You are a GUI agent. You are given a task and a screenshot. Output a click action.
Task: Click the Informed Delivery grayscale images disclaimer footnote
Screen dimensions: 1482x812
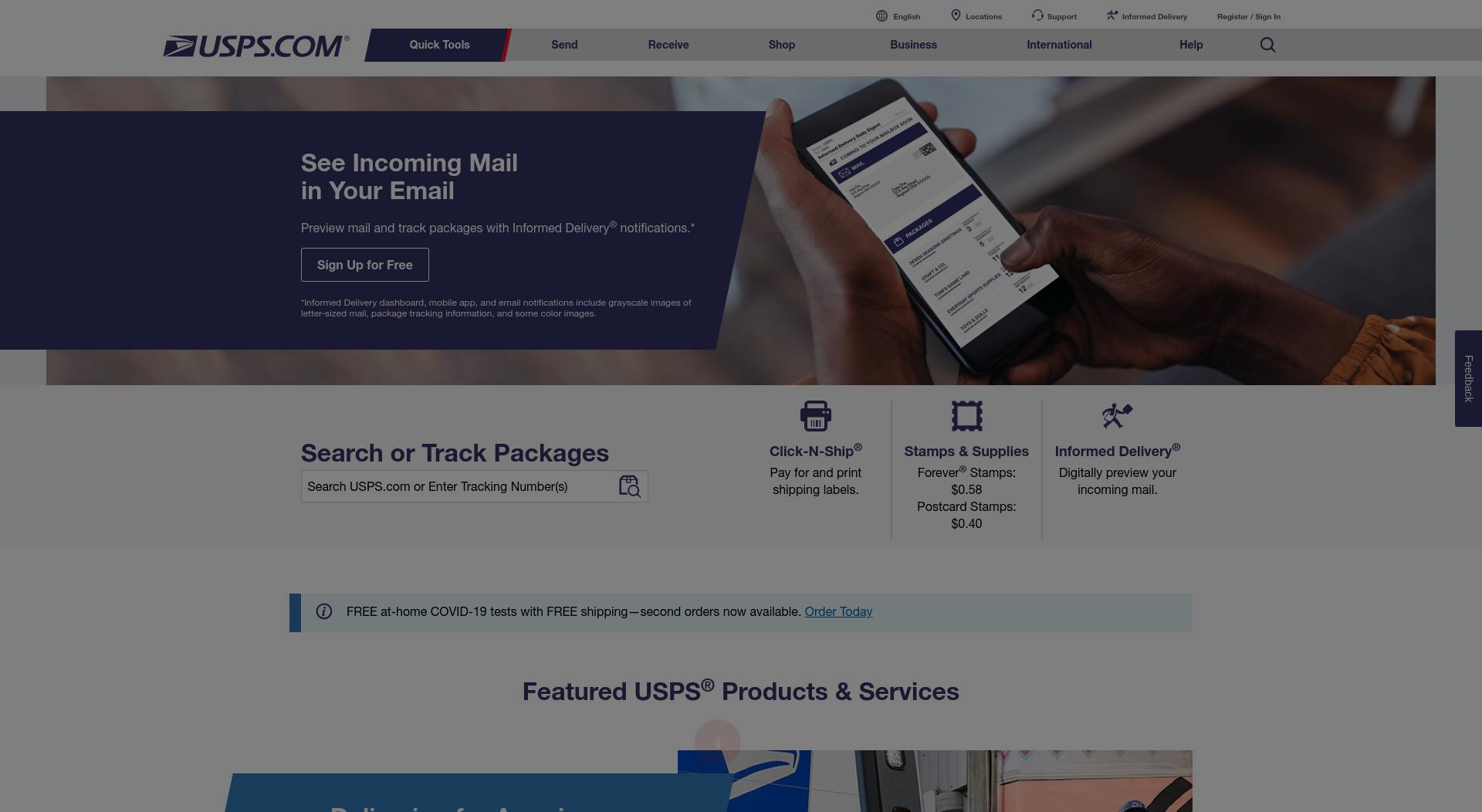tap(496, 308)
